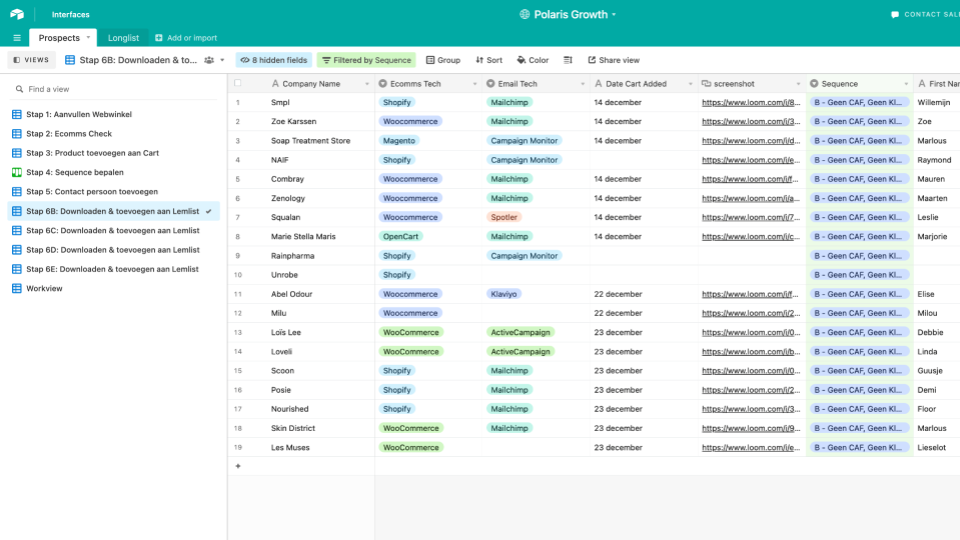
Task: Click Add or import
Action: 186,38
